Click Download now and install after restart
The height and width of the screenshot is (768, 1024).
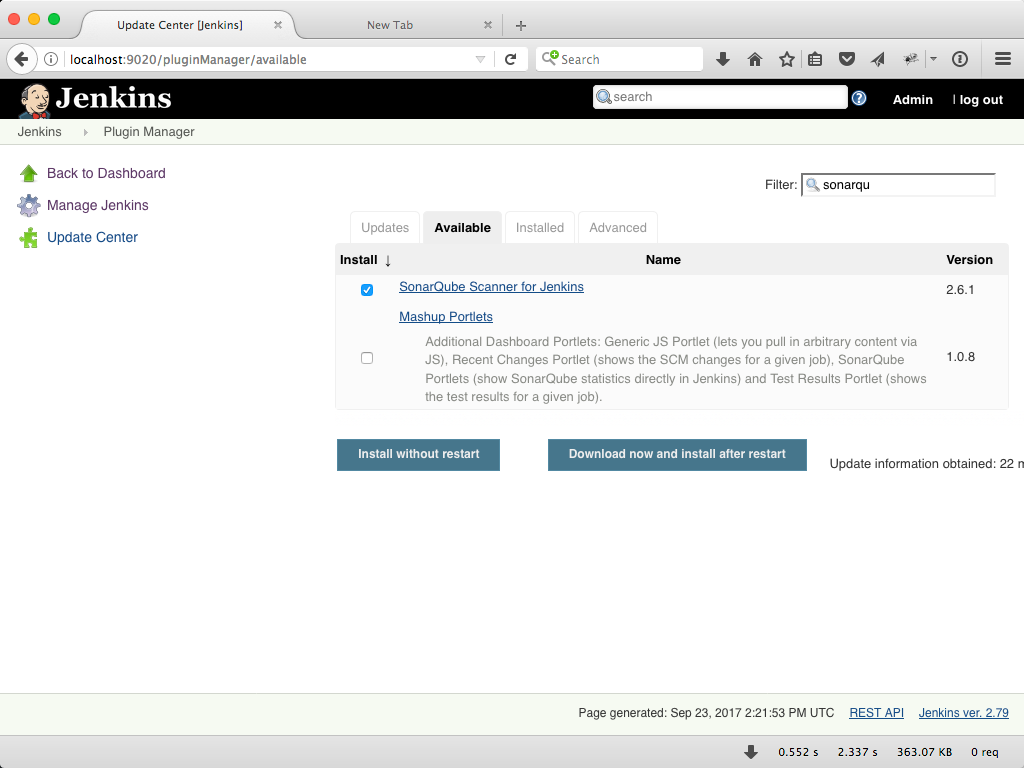[677, 455]
